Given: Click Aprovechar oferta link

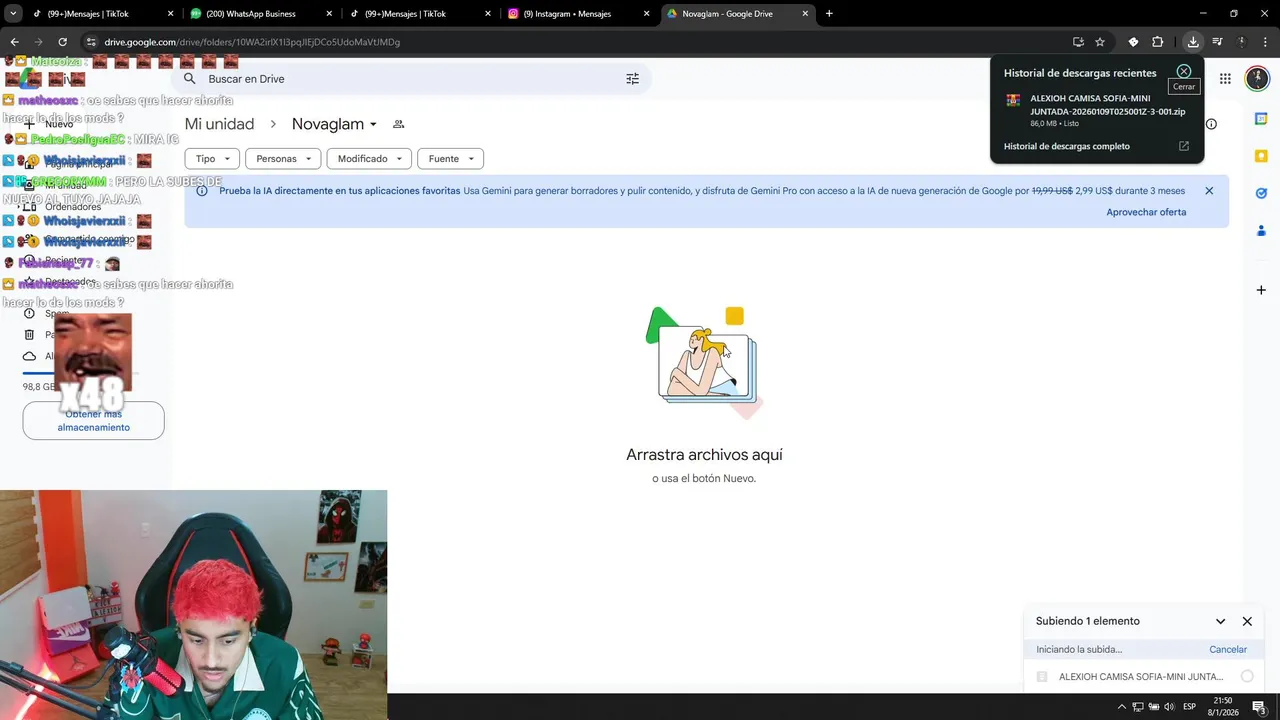Looking at the screenshot, I should [x=1146, y=212].
